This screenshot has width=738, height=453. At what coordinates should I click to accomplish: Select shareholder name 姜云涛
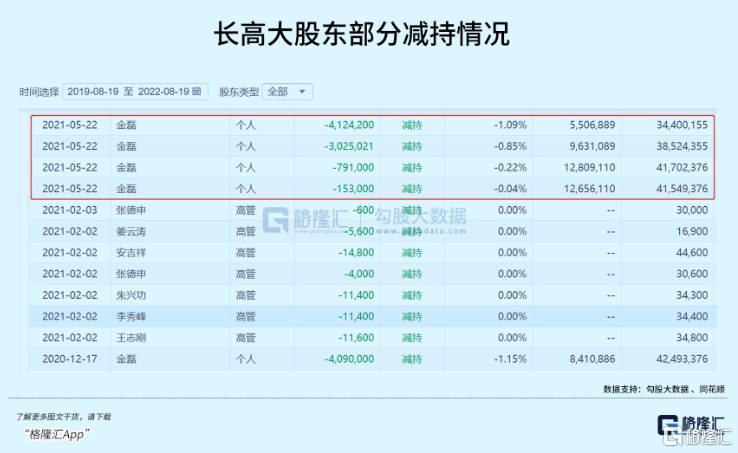(x=131, y=232)
